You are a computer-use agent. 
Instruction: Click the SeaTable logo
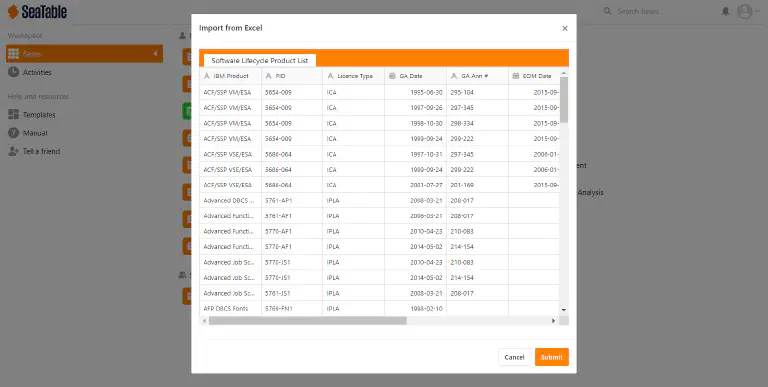point(37,12)
